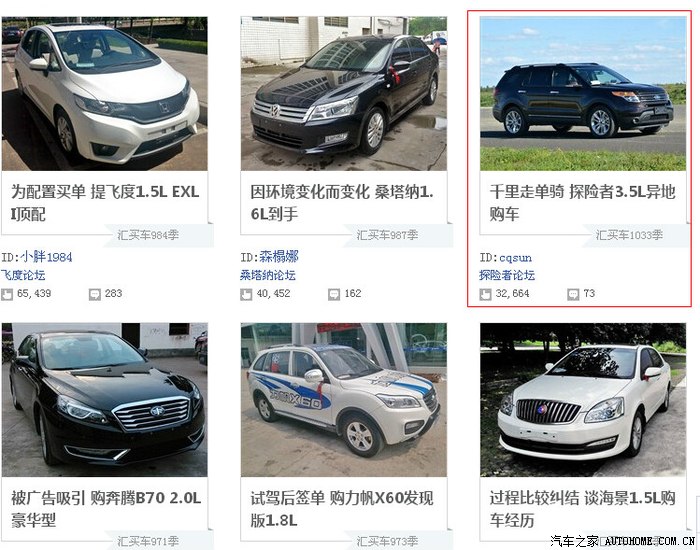Image resolution: width=700 pixels, height=550 pixels.
Task: Visit the 探险者论坛 forum link
Action: pos(507,275)
